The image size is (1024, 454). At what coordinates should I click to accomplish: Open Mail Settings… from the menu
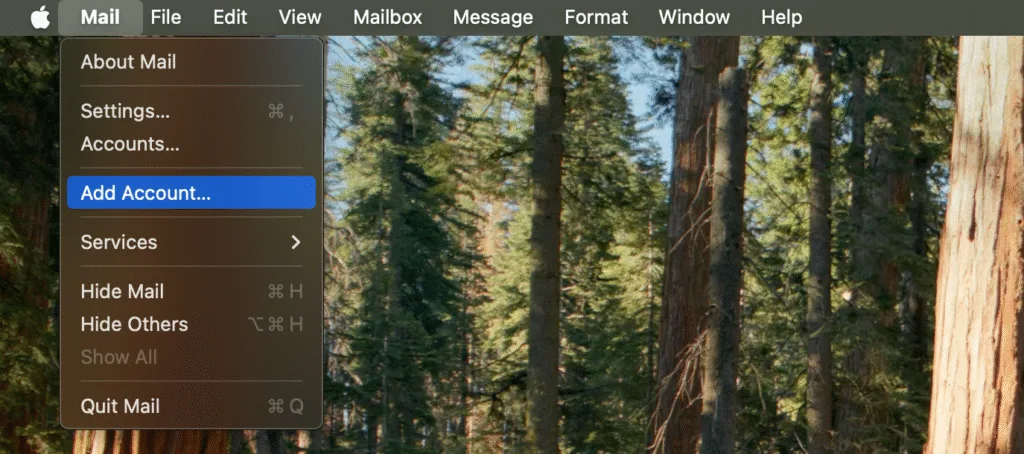(x=125, y=111)
